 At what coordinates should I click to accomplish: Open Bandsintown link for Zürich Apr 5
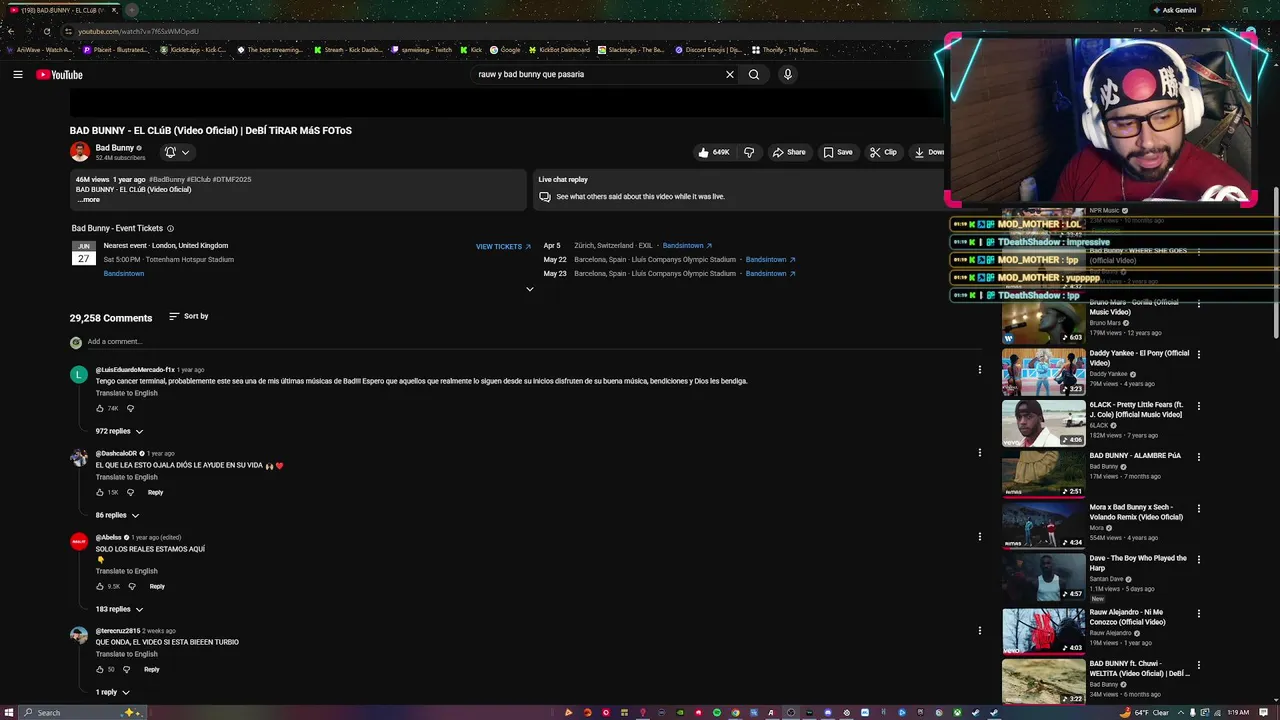(687, 245)
